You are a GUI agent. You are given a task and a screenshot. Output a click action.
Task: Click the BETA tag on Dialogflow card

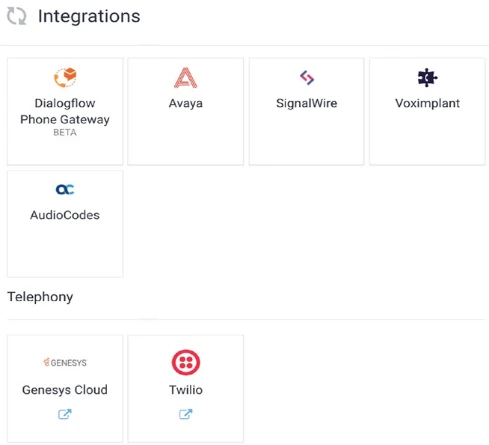[65, 133]
